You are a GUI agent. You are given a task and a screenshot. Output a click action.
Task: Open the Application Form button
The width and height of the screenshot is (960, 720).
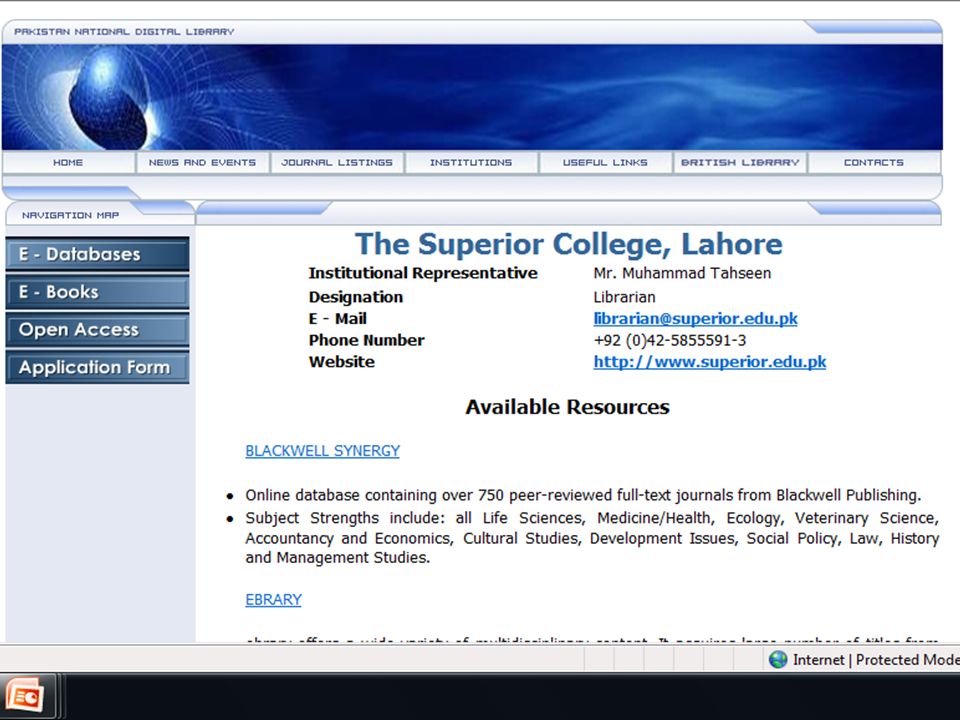click(x=97, y=367)
